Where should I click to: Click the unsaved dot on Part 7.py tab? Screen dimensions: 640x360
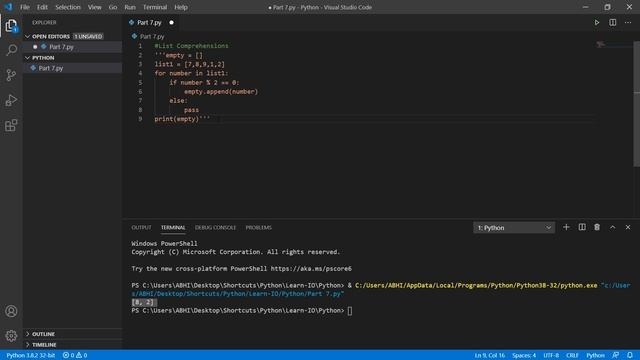click(x=171, y=22)
